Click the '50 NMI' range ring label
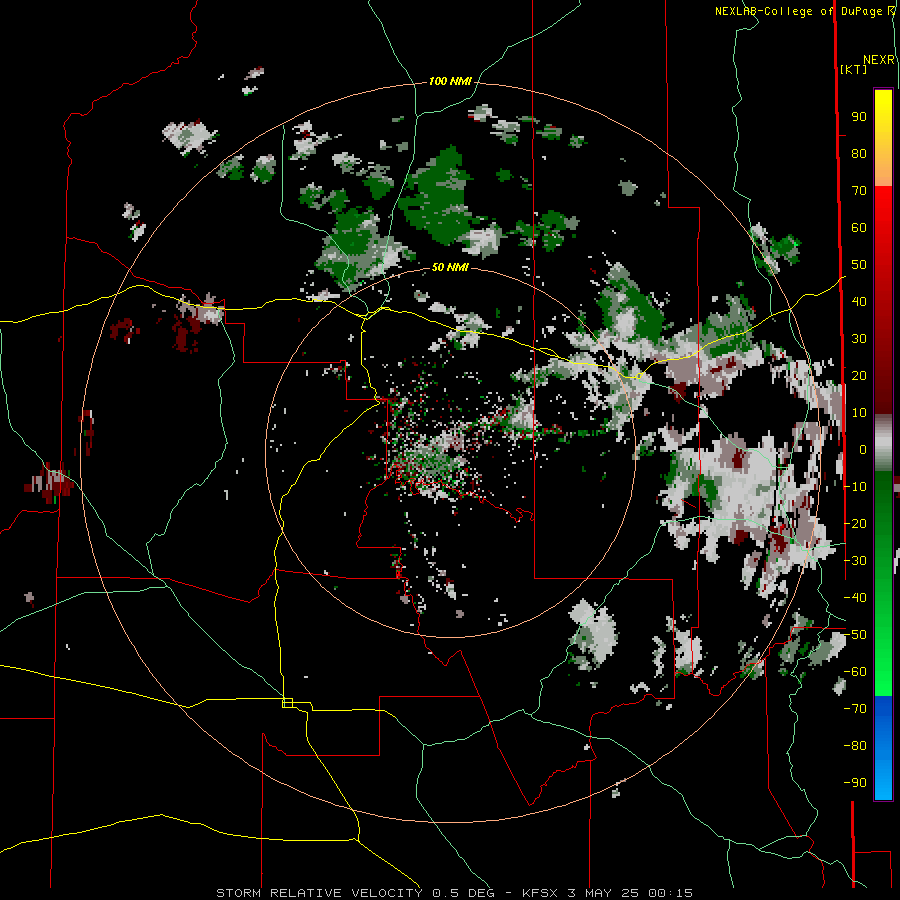Viewport: 900px width, 900px height. [x=450, y=267]
